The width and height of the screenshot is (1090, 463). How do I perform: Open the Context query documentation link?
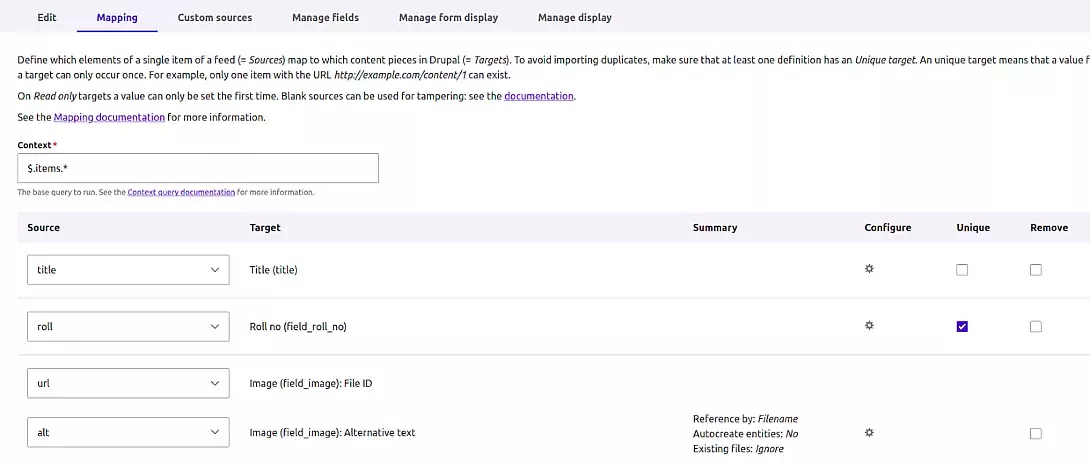(181, 192)
